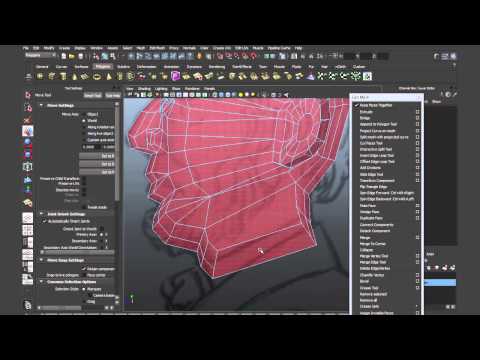Click the Tool Help button

(x=113, y=95)
